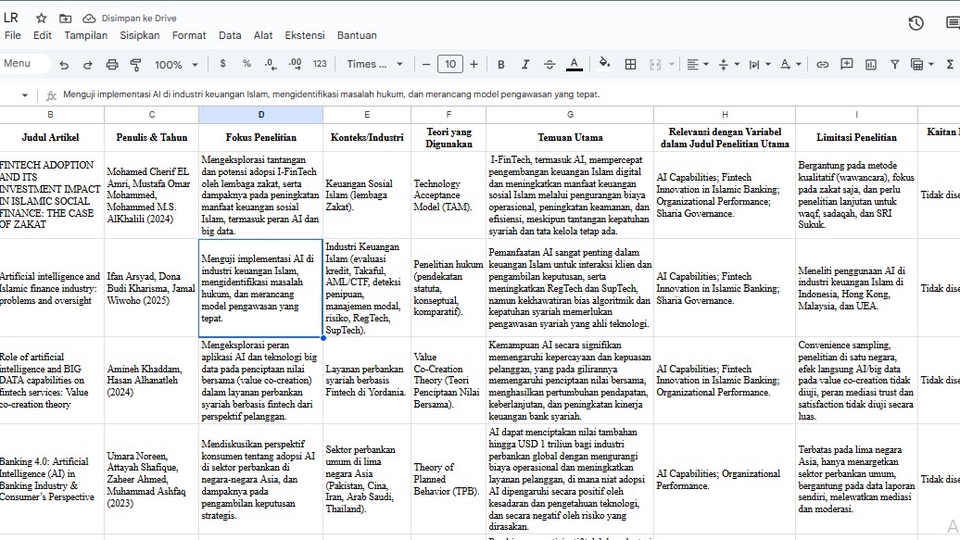
Task: Open the borders tool
Action: pos(630,64)
